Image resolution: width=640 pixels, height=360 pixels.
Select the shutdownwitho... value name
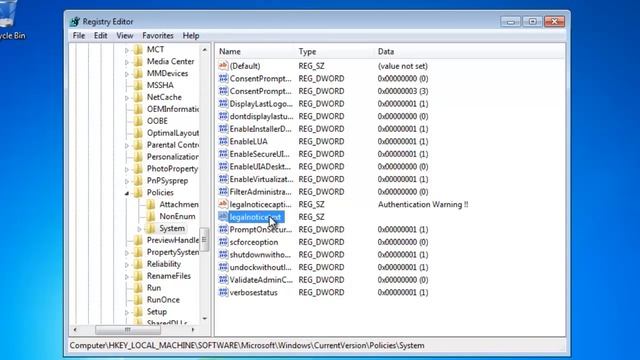260,255
